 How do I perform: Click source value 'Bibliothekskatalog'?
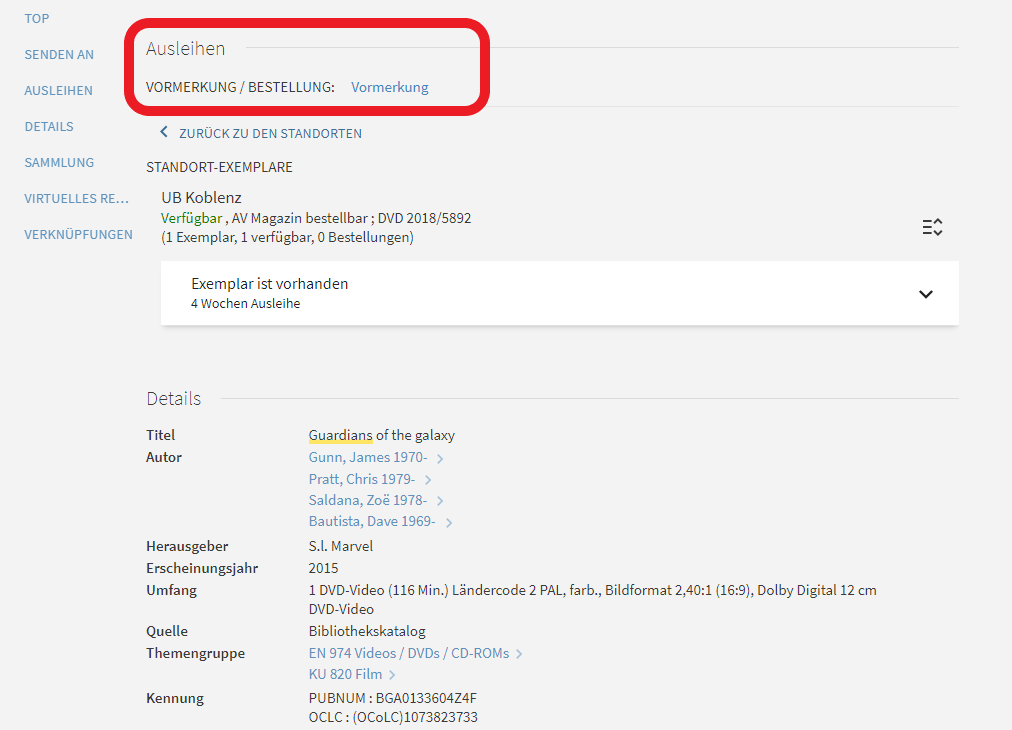(367, 632)
